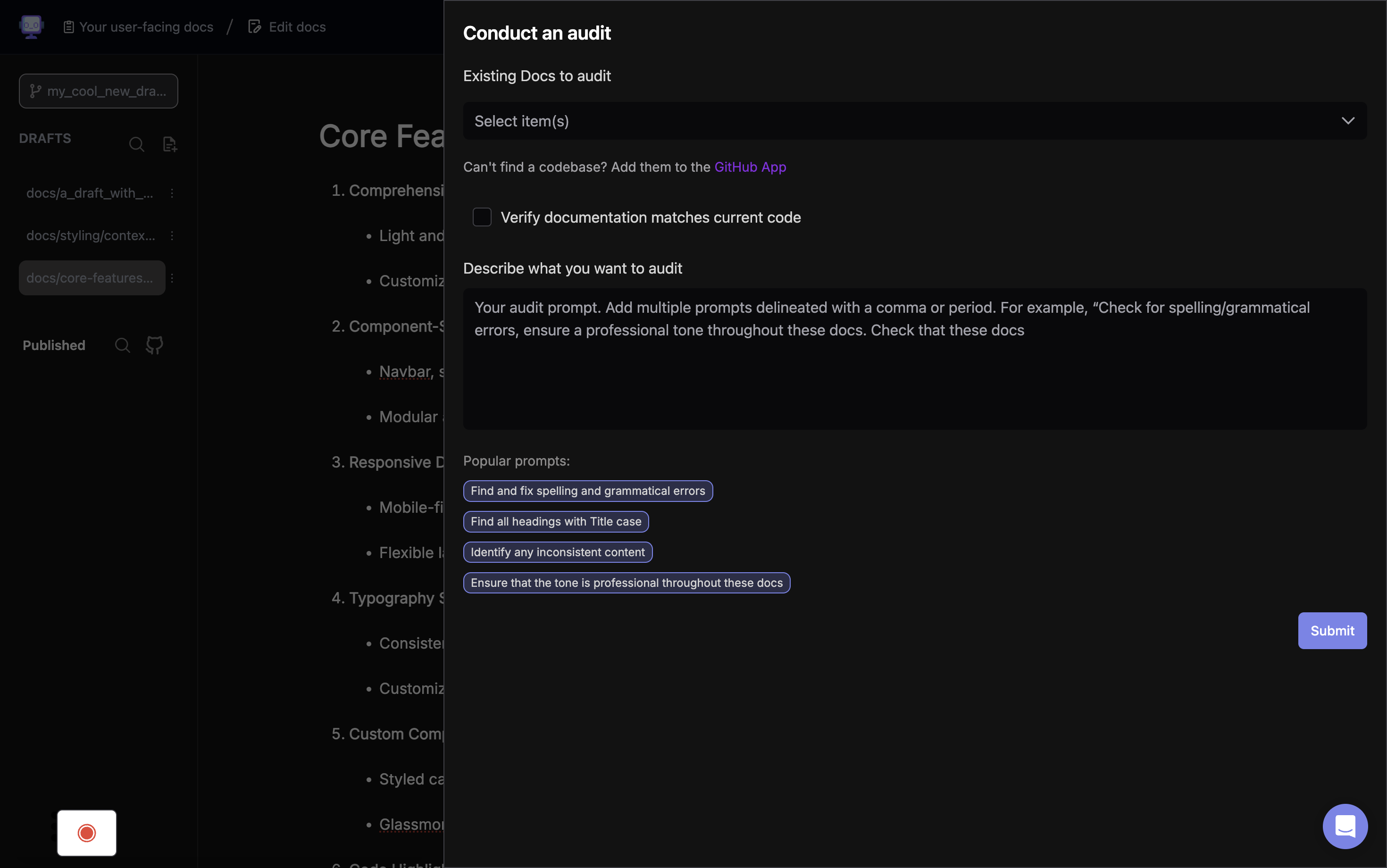Search Published docs with magnifier icon
The width and height of the screenshot is (1387, 868).
(122, 345)
